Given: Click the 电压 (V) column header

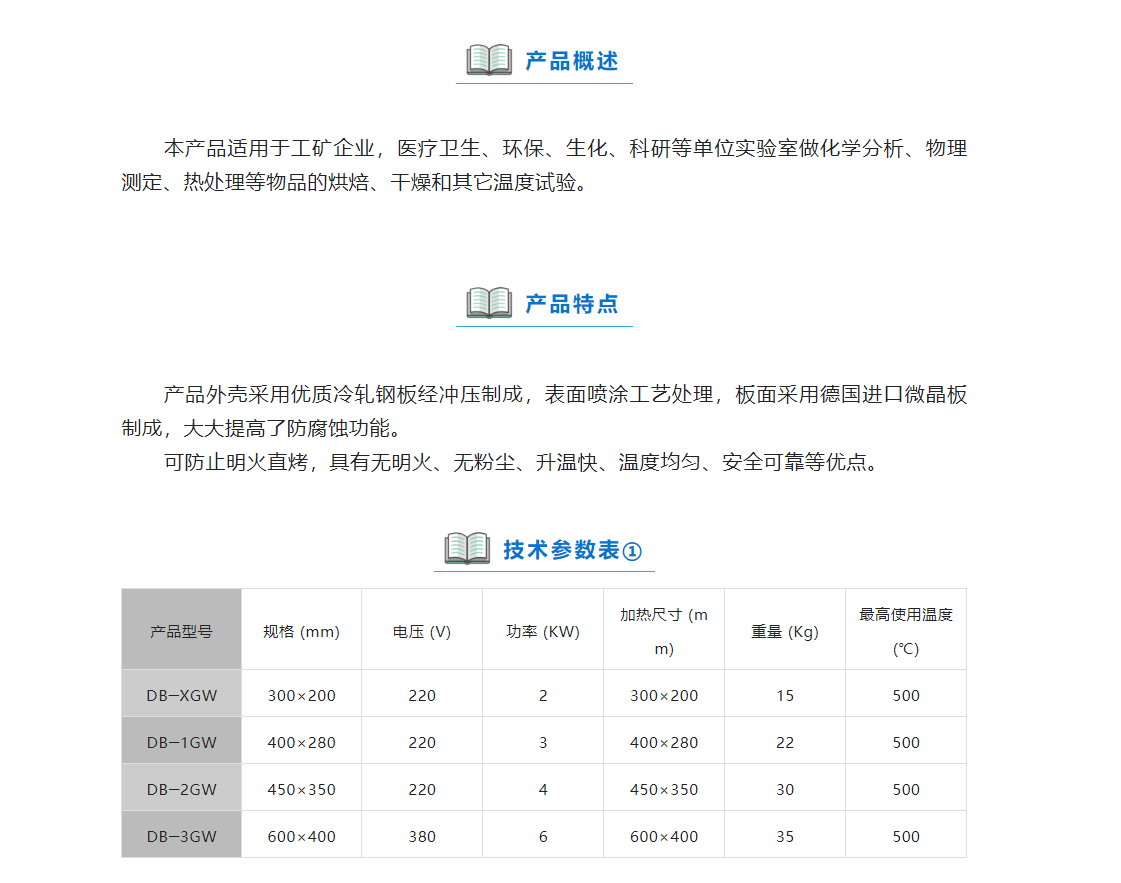Looking at the screenshot, I should (422, 629).
